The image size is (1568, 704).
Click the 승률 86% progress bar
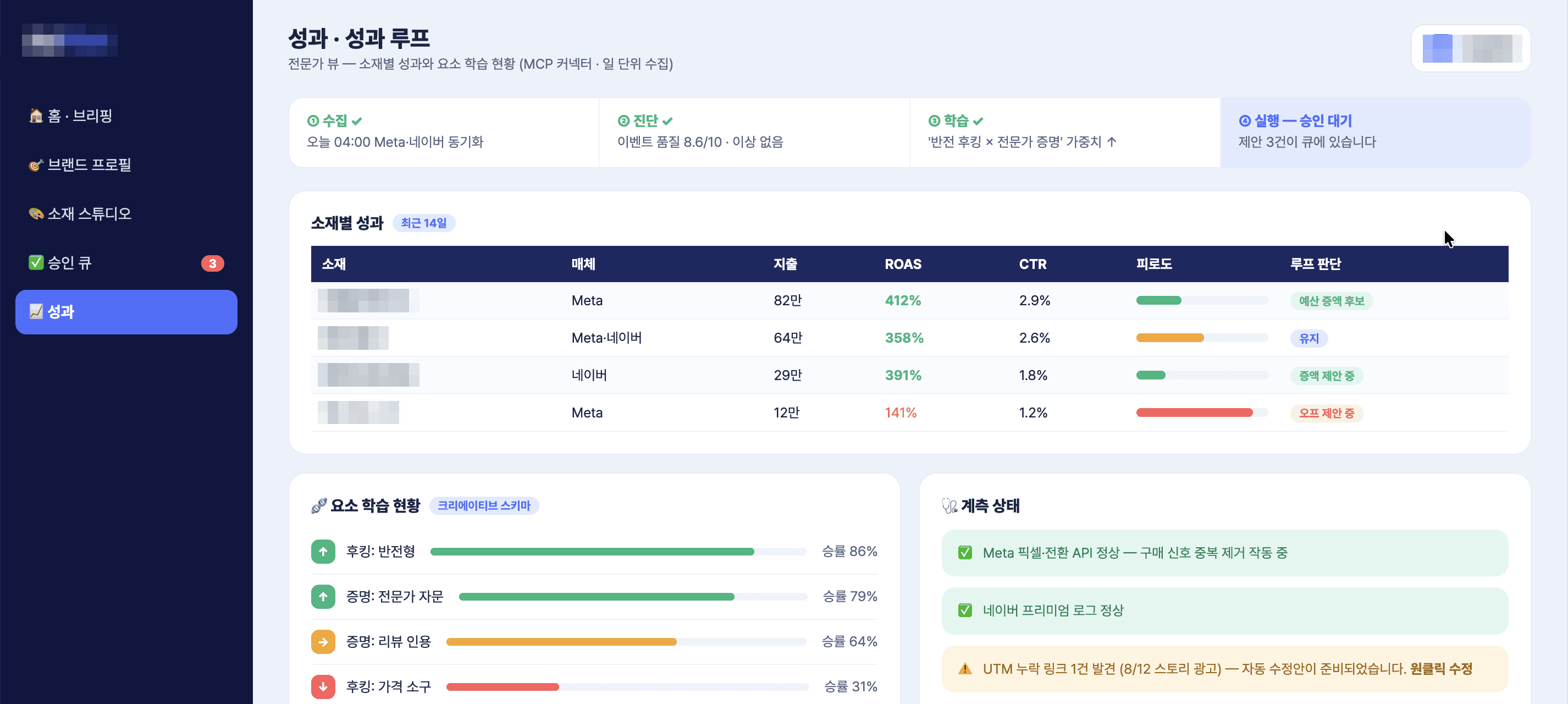618,552
